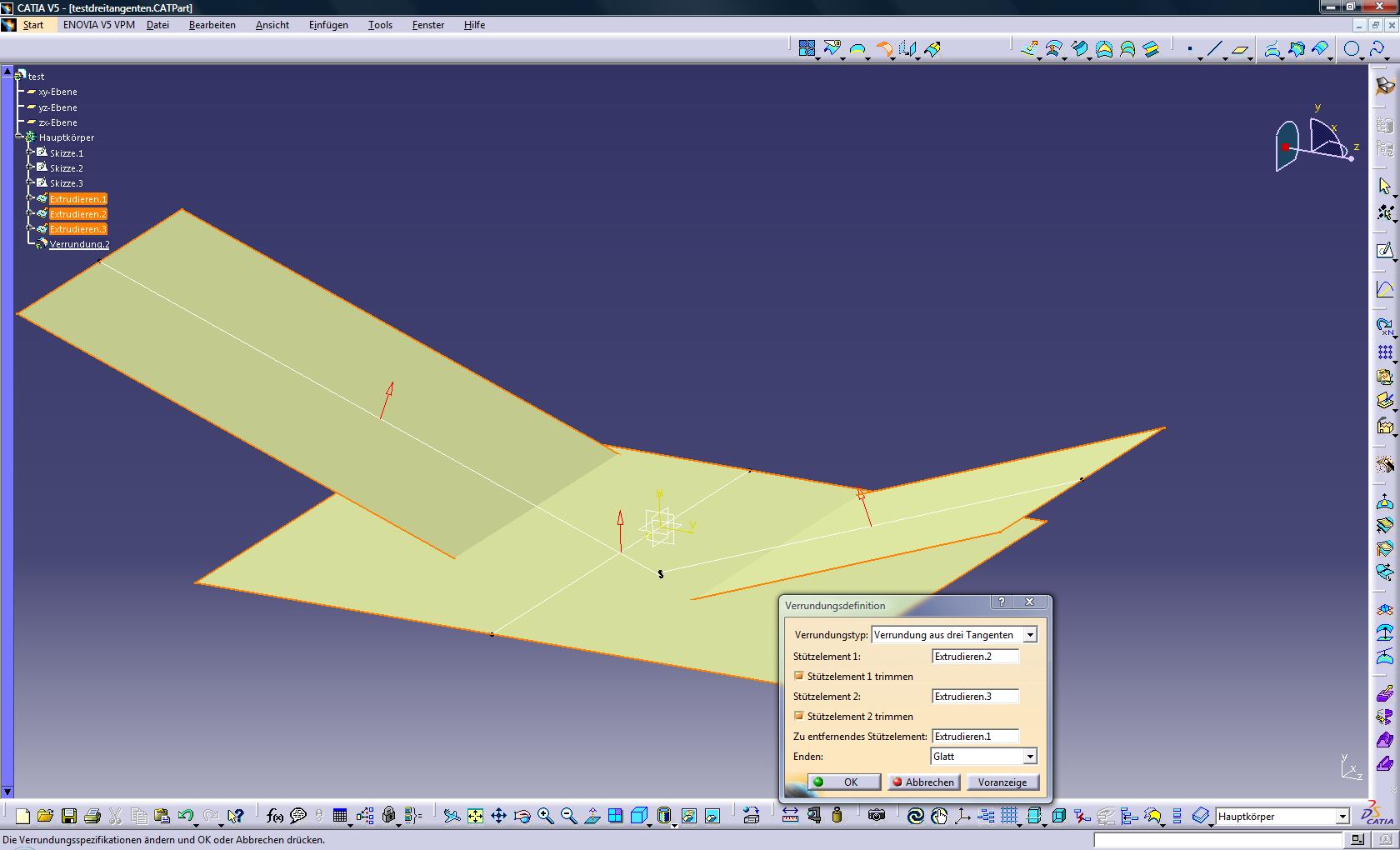1400x850 pixels.
Task: Select the Fly mode airplane icon
Action: pyautogui.click(x=452, y=817)
